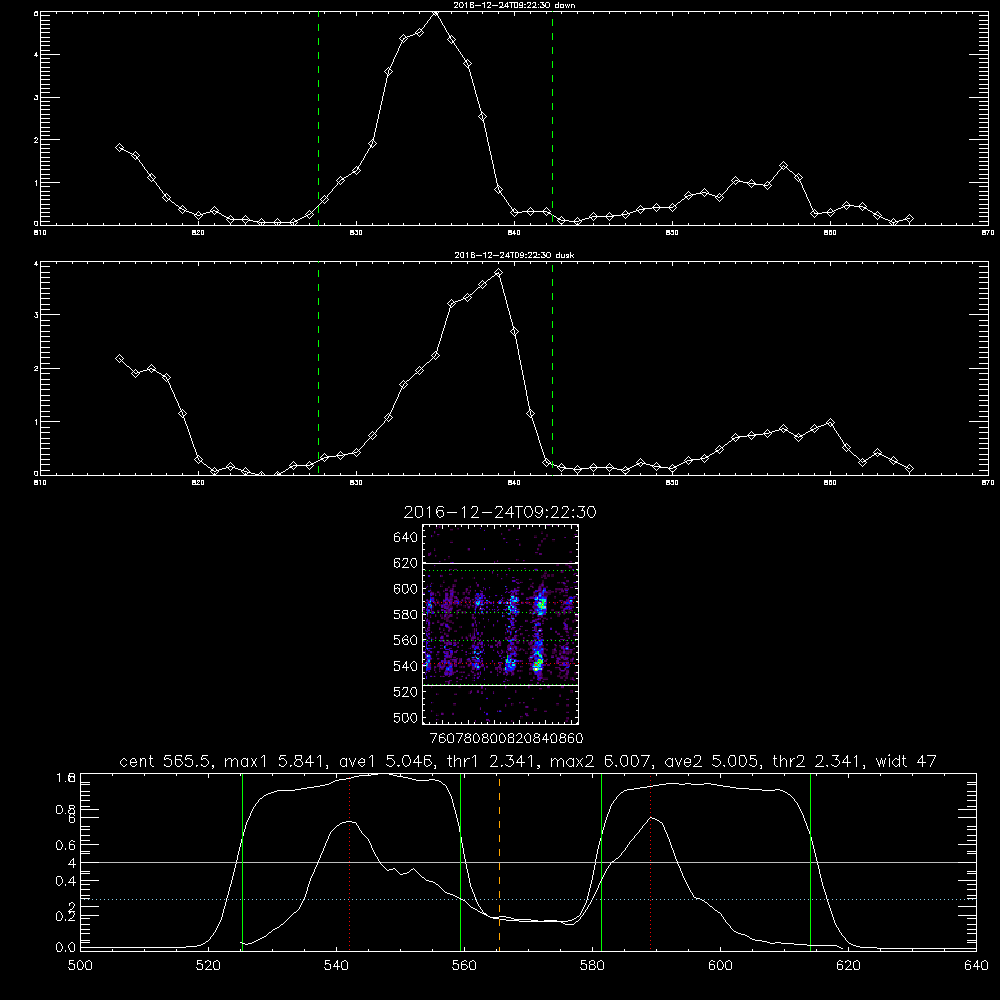Image resolution: width=1000 pixels, height=1000 pixels.
Task: Click the bottom plot x-axis label 540
Action: tap(336, 966)
